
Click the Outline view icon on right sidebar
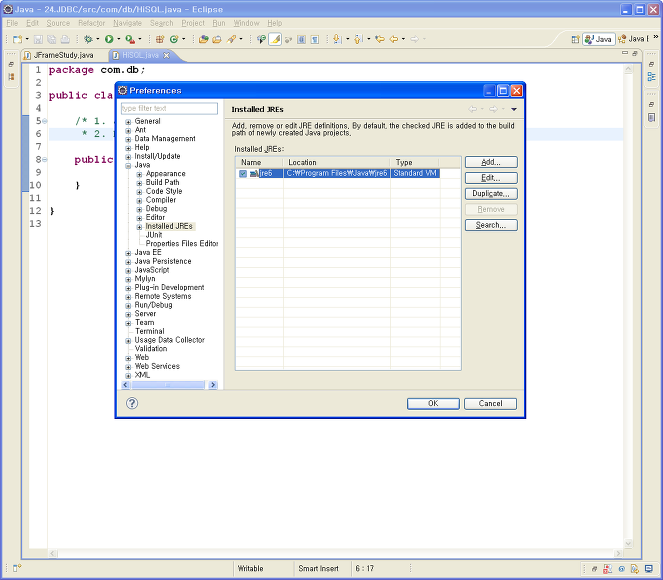pyautogui.click(x=651, y=77)
